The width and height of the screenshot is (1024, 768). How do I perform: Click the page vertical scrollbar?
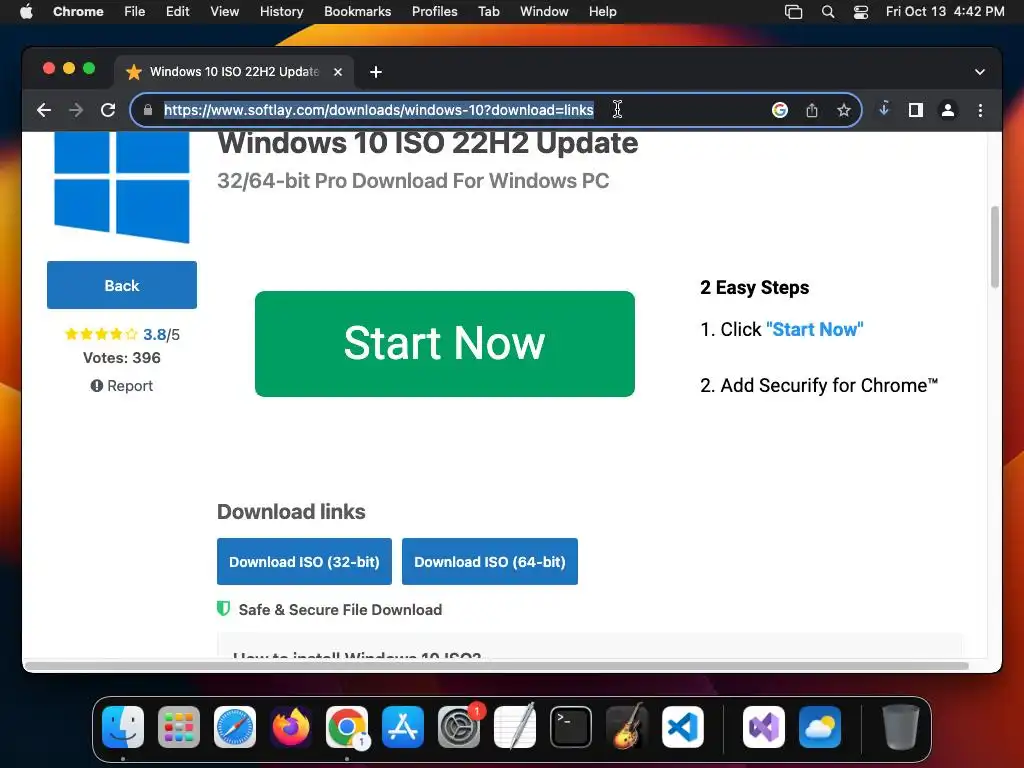pyautogui.click(x=995, y=247)
